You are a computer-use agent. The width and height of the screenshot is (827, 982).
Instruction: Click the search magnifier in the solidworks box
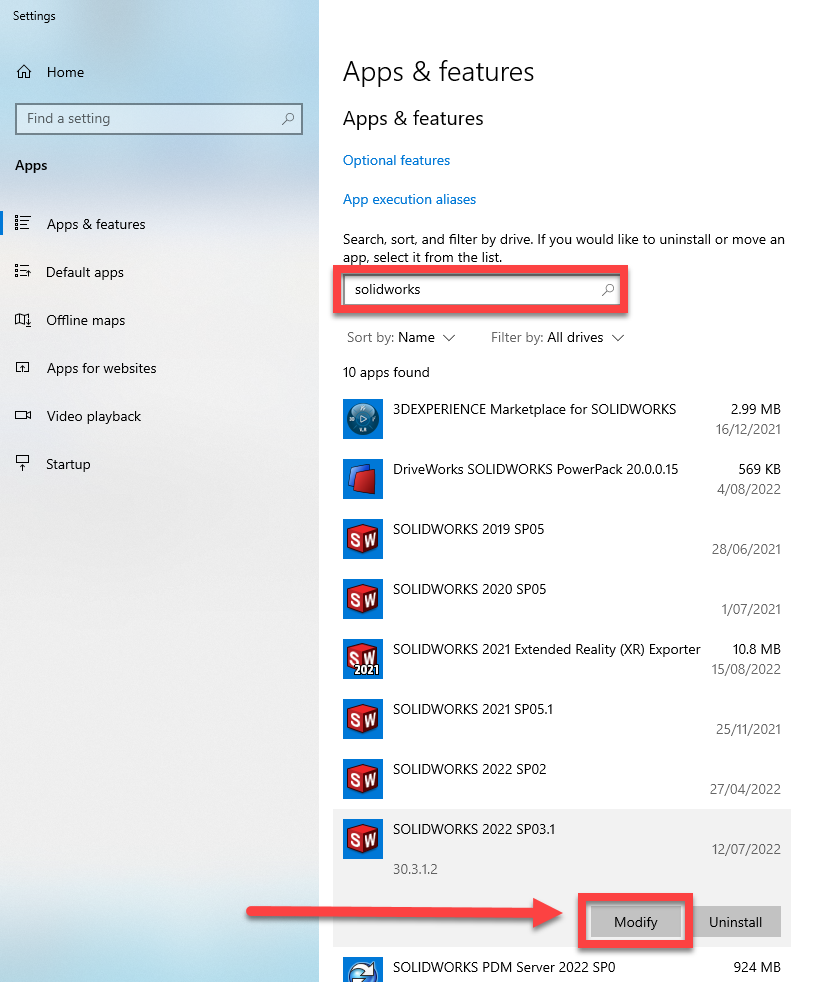click(608, 289)
